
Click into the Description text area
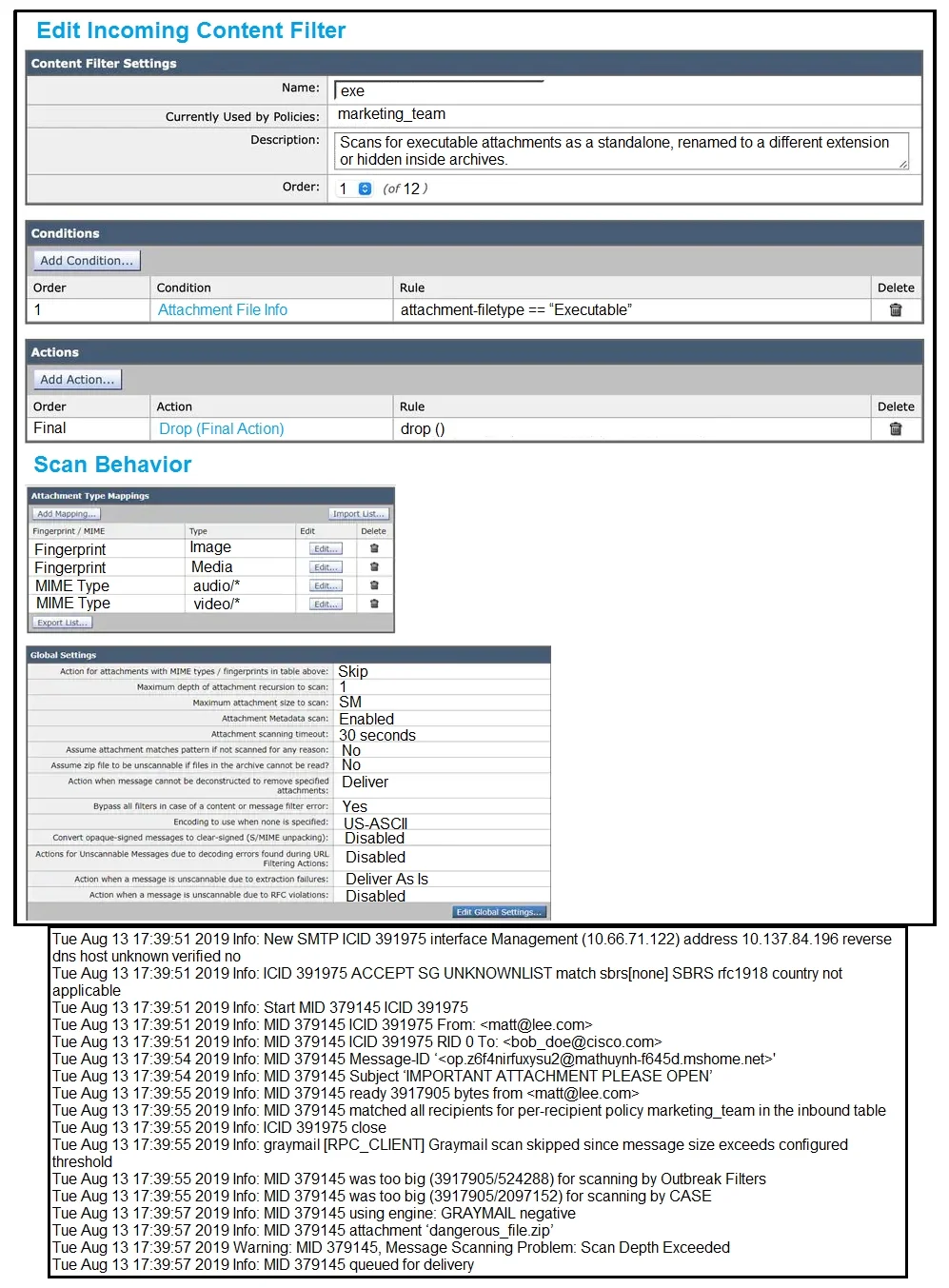coord(622,150)
